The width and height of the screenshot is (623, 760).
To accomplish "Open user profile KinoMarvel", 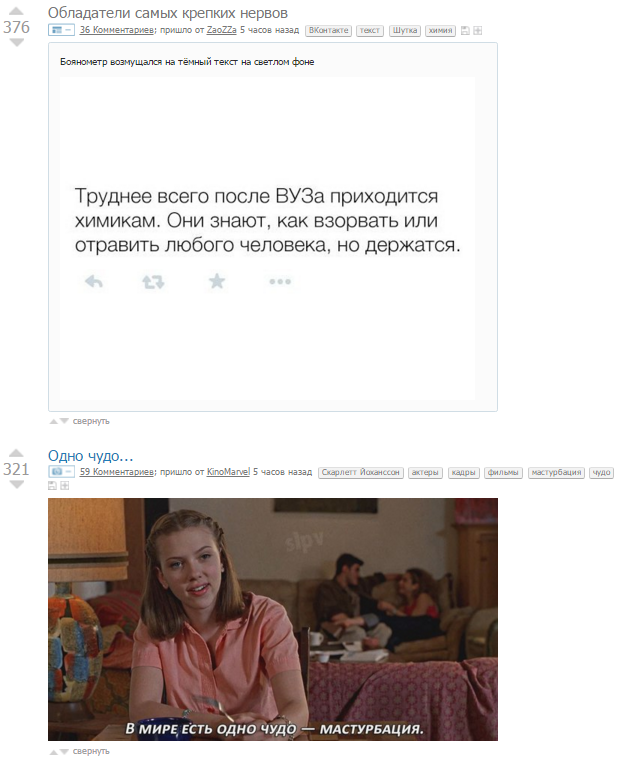I will [x=228, y=472].
